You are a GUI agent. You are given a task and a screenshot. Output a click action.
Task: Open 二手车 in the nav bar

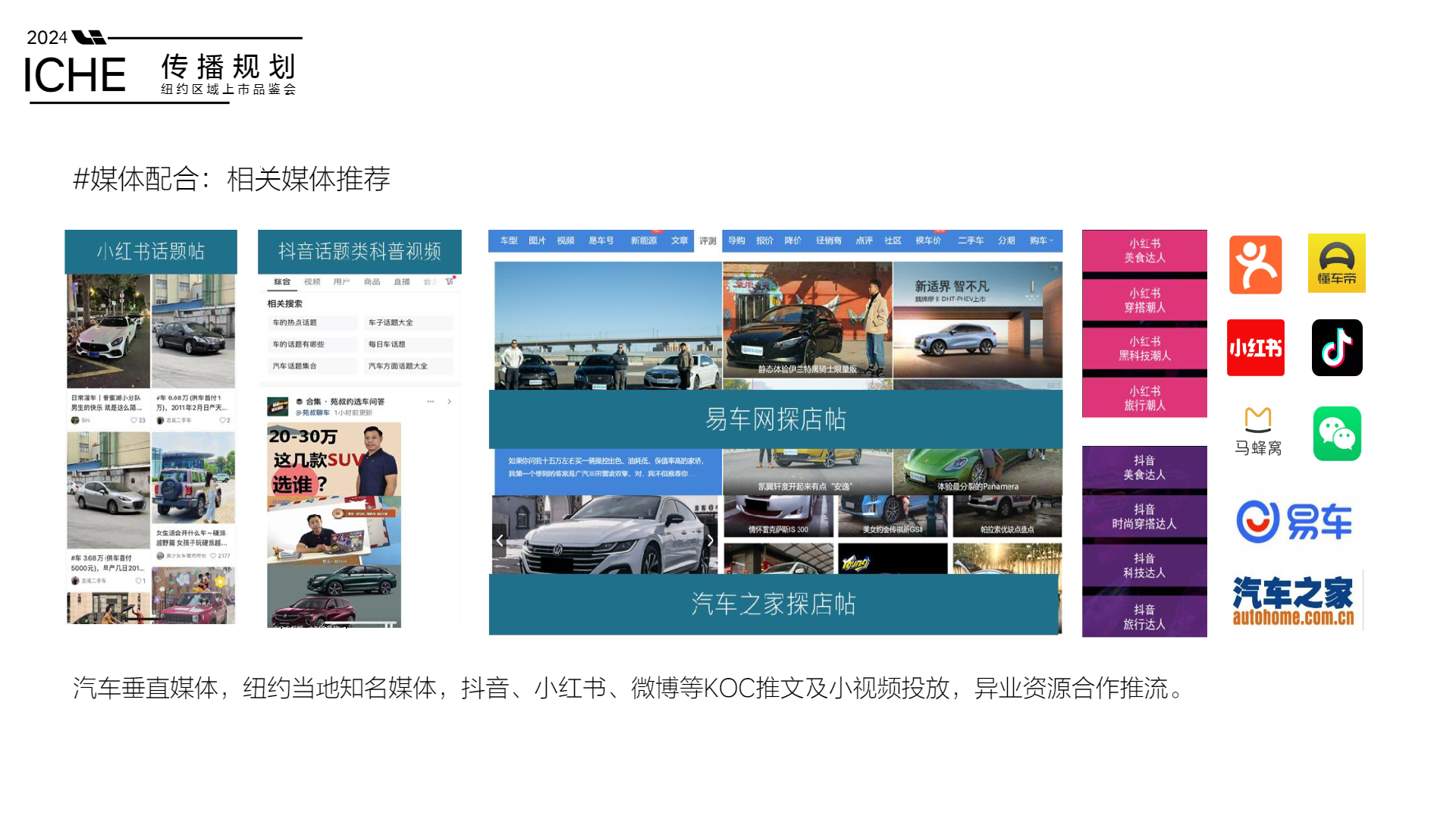[970, 240]
